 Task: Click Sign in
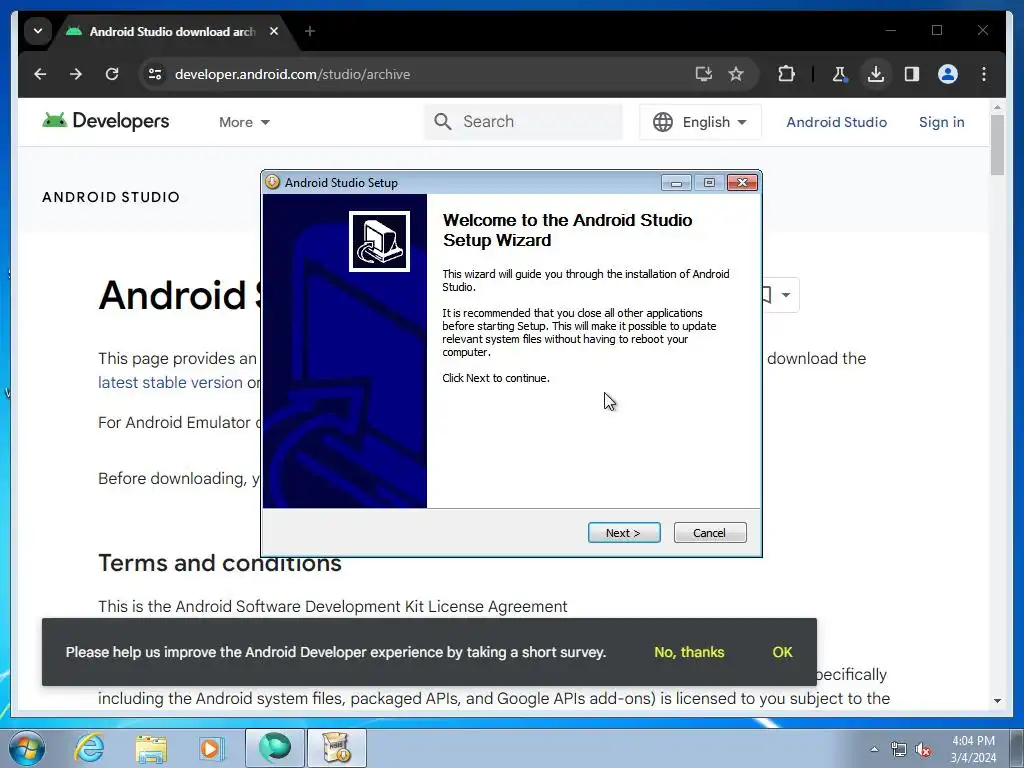[x=941, y=122]
